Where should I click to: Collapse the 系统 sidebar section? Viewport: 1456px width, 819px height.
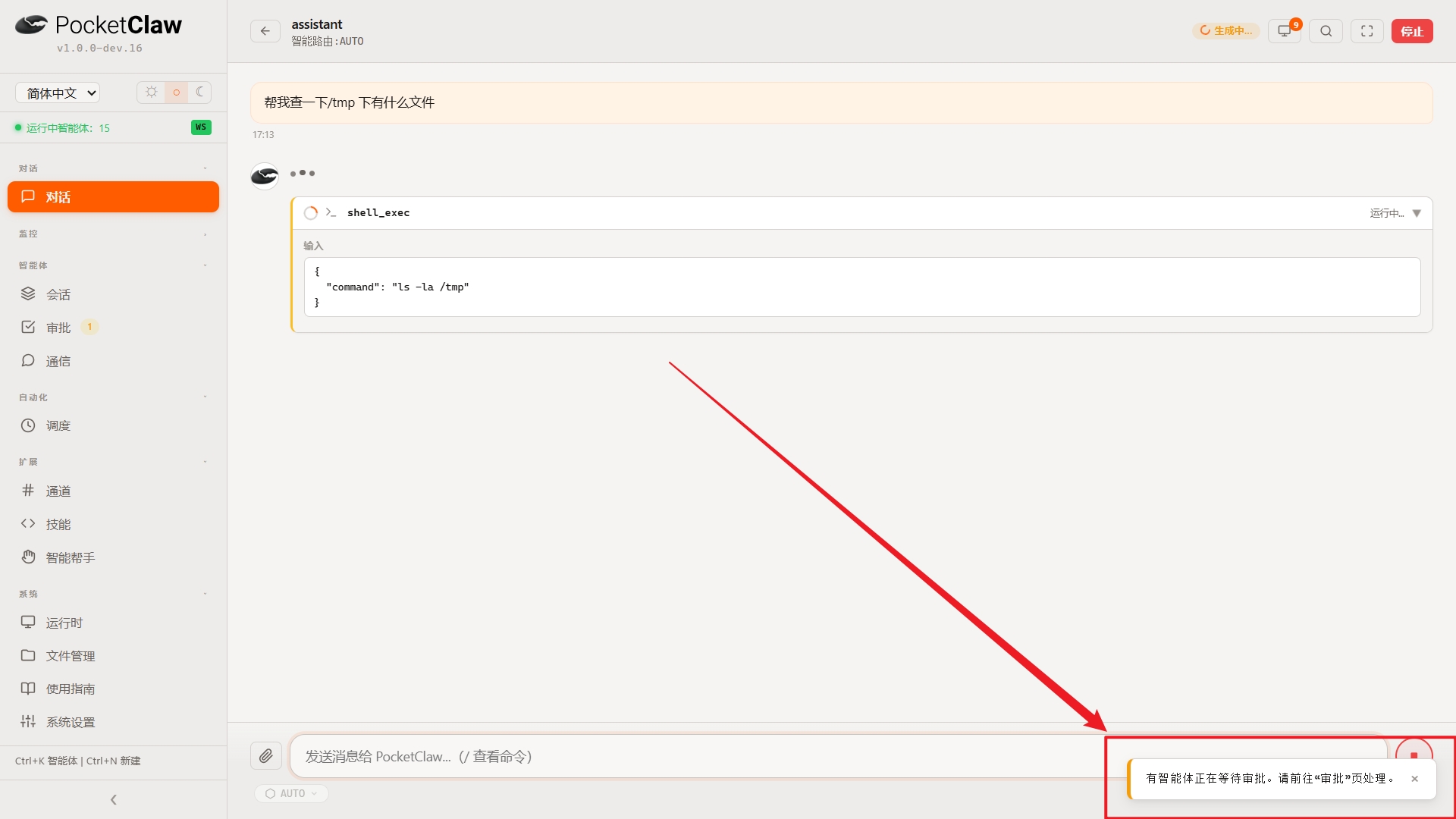coord(113,594)
